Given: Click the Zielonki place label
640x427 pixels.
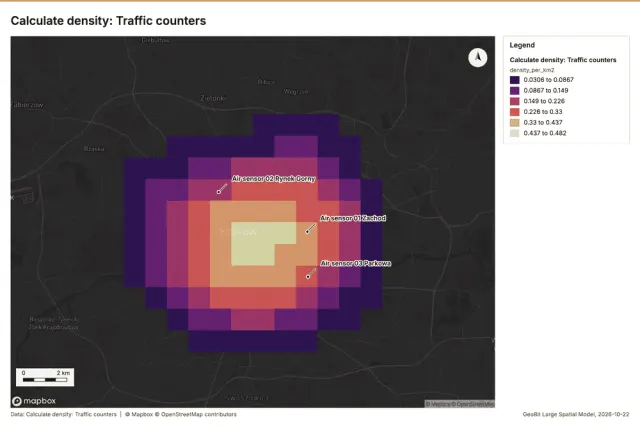Looking at the screenshot, I should (x=213, y=98).
